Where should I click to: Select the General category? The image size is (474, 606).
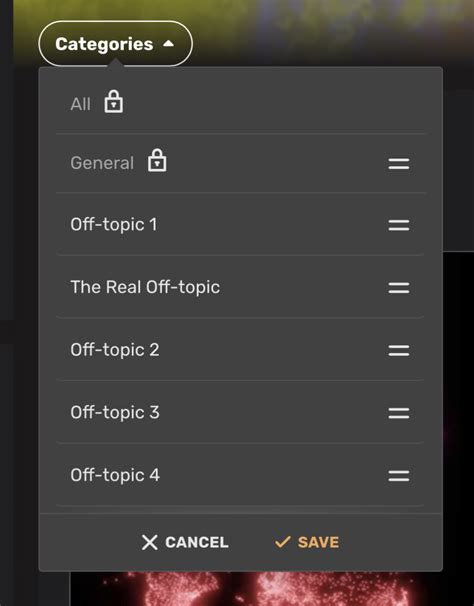(x=102, y=163)
